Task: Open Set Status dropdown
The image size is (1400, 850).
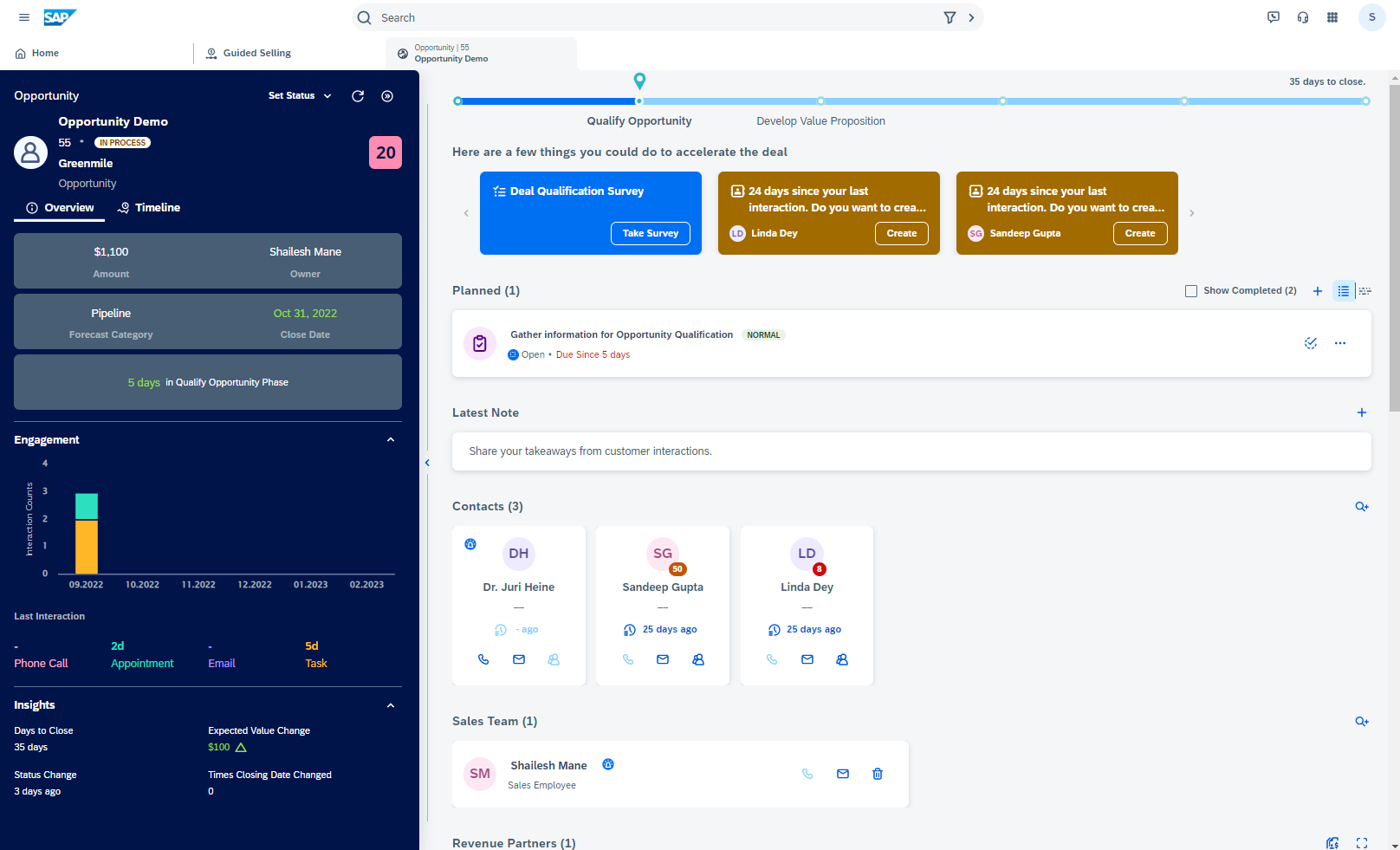Action: (300, 96)
